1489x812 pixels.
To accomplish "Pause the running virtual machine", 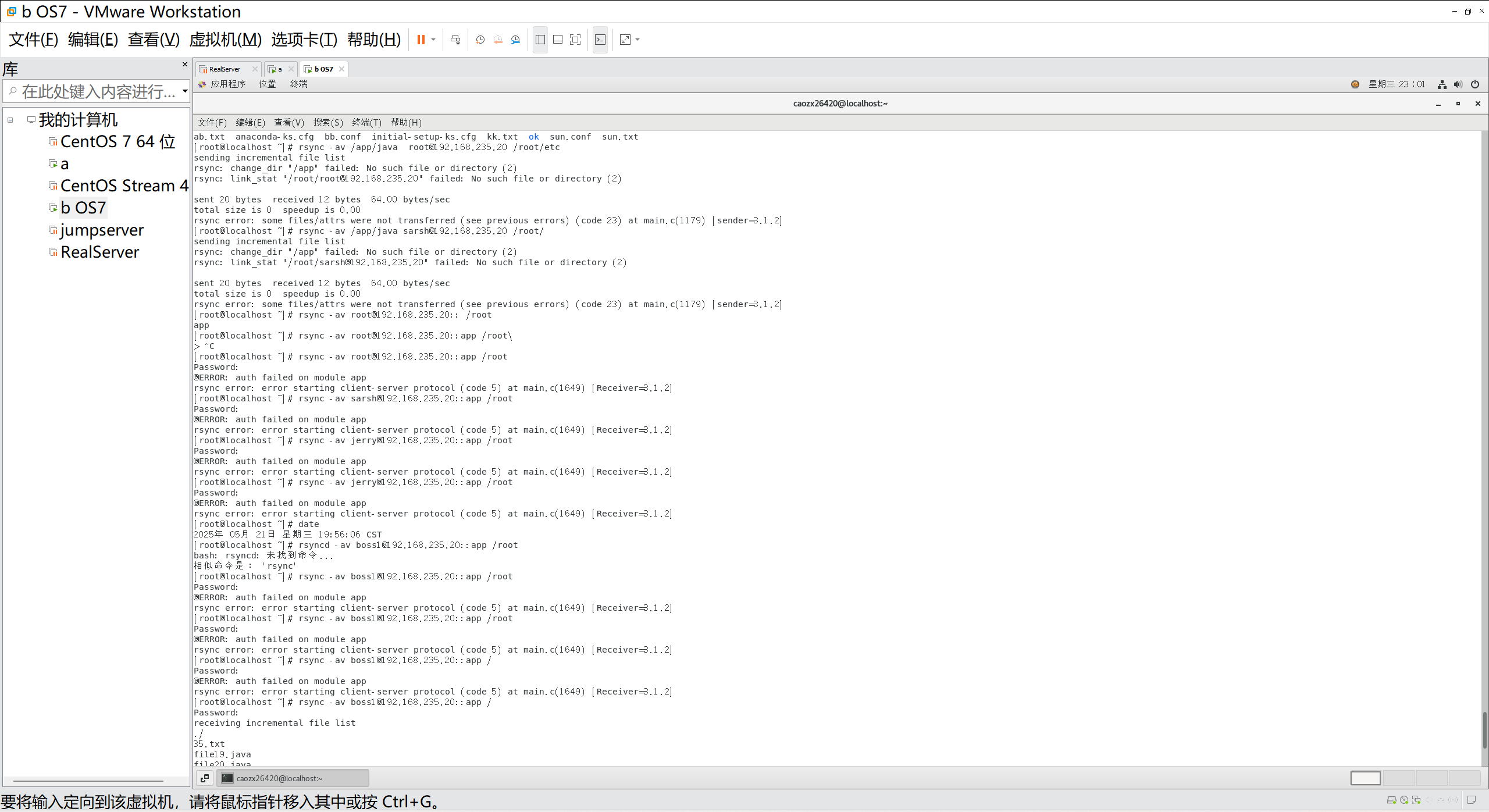I will pos(421,40).
